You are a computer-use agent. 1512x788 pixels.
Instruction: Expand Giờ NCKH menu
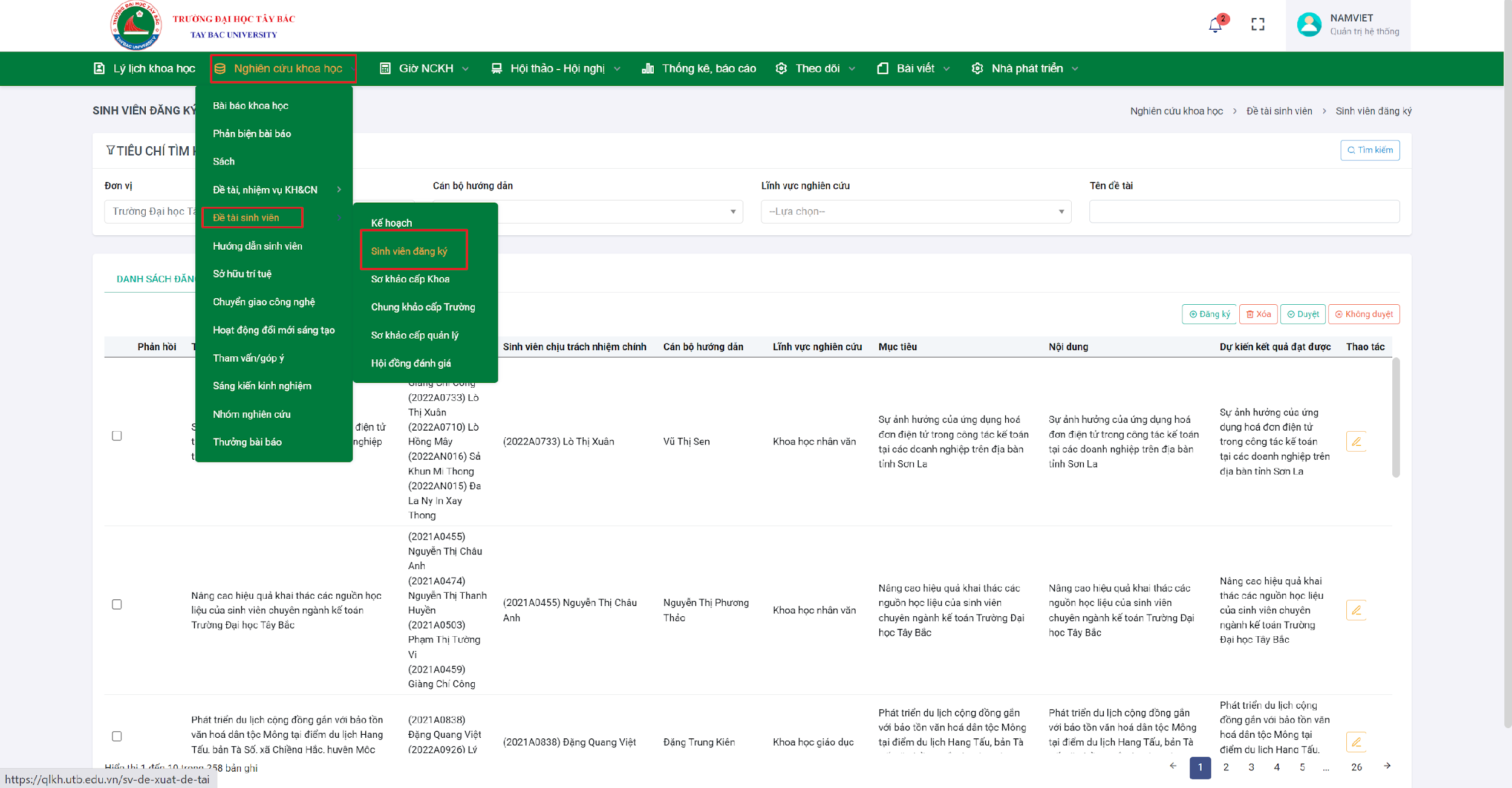[x=425, y=68]
